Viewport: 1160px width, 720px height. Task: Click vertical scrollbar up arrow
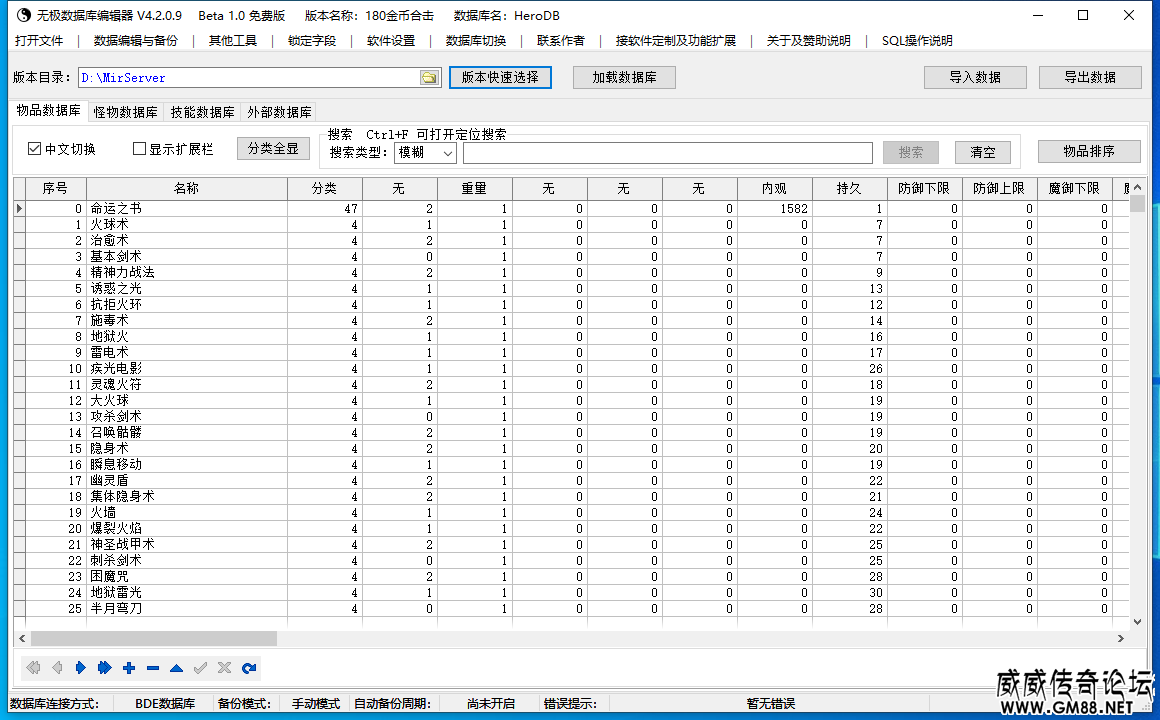coord(1138,187)
